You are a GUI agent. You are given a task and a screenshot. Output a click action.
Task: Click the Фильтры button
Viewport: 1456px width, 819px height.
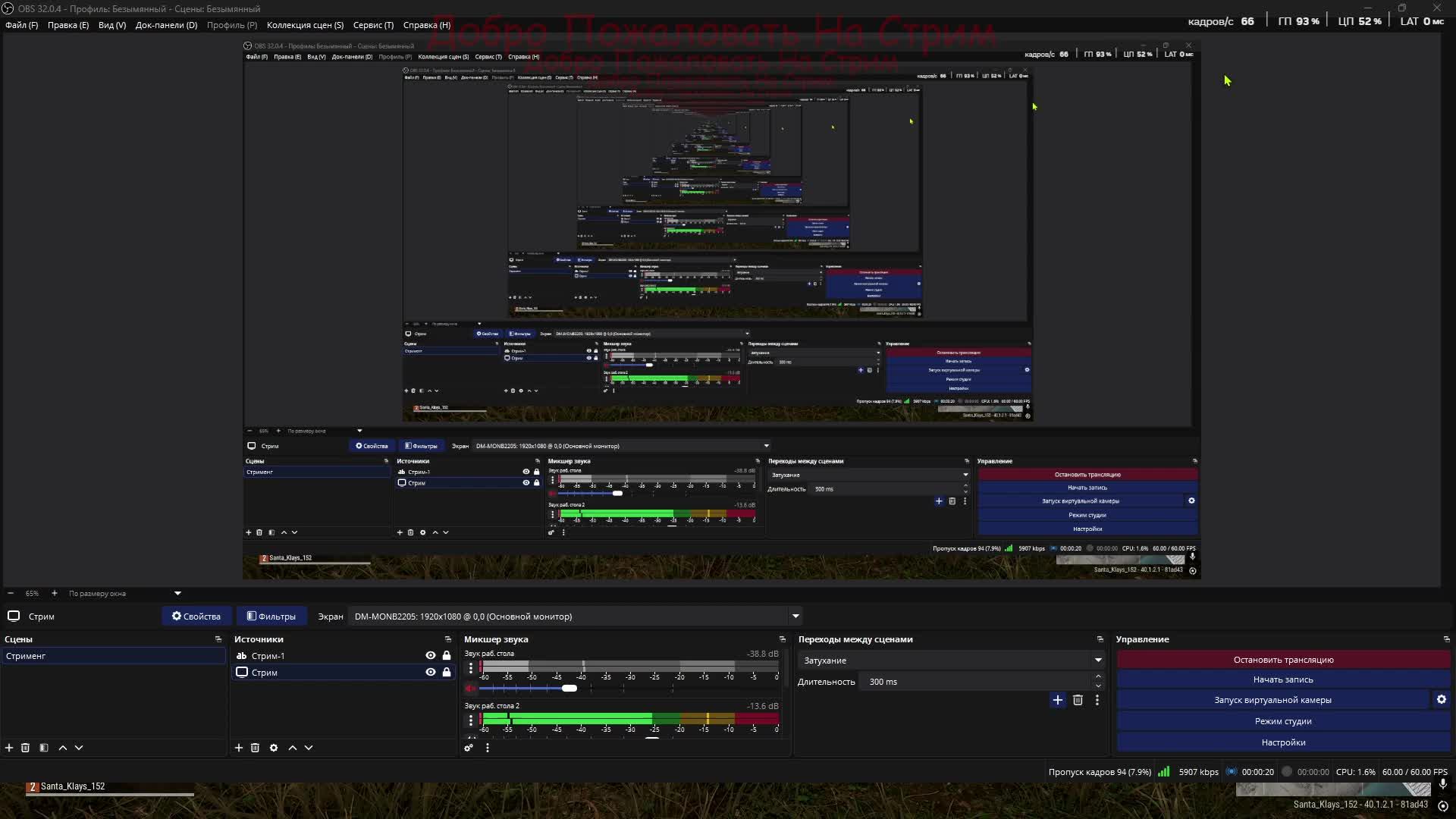coord(271,617)
